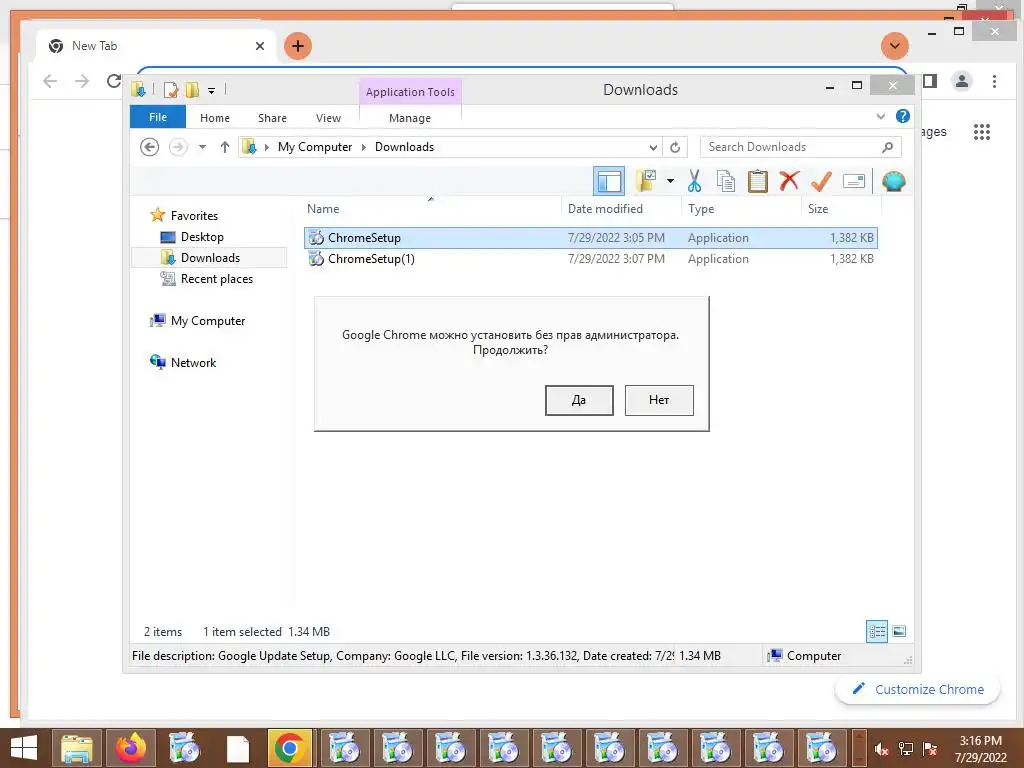Screen dimensions: 1024x768
Task: Close the New Tab tab
Action: click(260, 46)
